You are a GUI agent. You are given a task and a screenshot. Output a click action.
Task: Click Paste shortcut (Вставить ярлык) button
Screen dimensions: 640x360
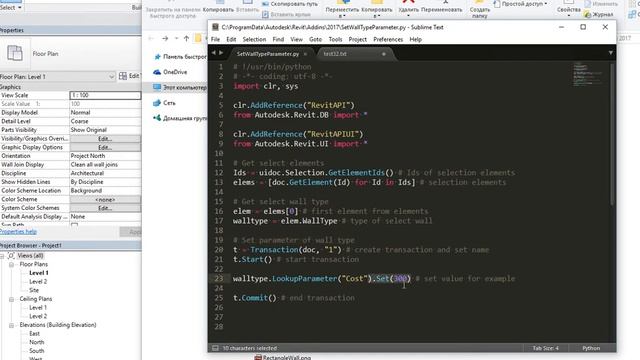point(286,14)
